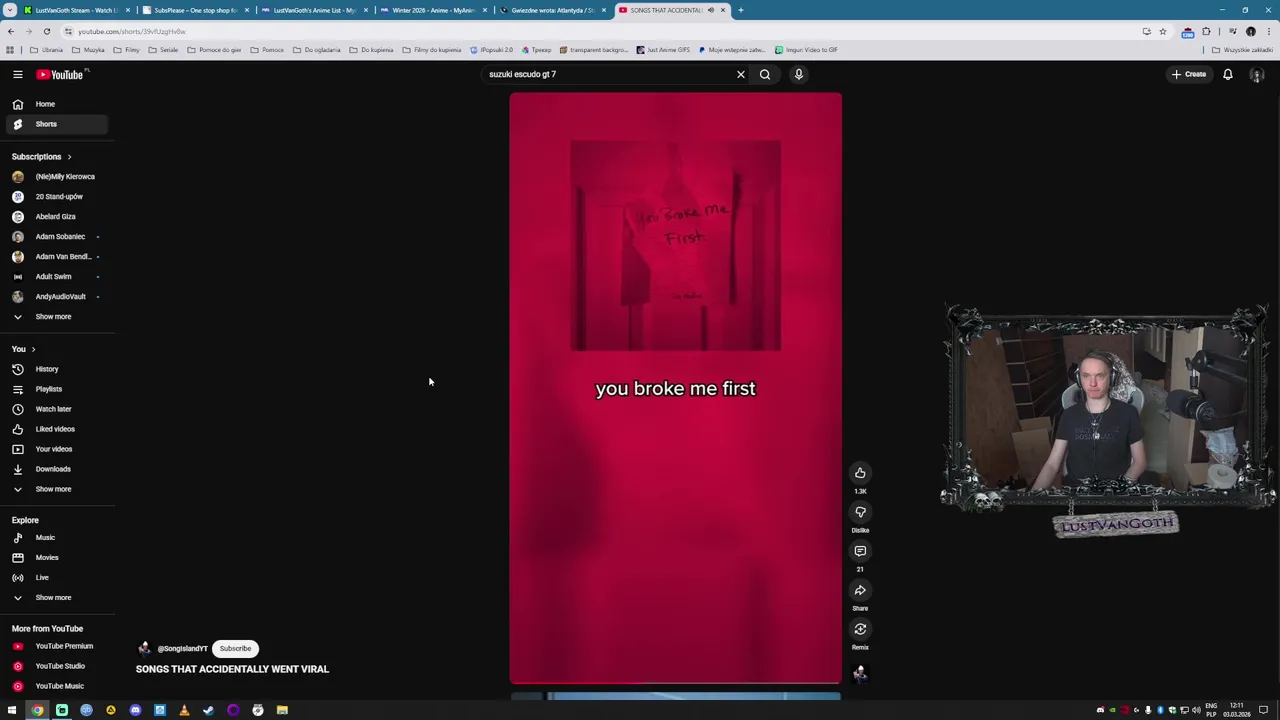This screenshot has width=1280, height=720.
Task: Pause the playing Short video
Action: (x=675, y=388)
